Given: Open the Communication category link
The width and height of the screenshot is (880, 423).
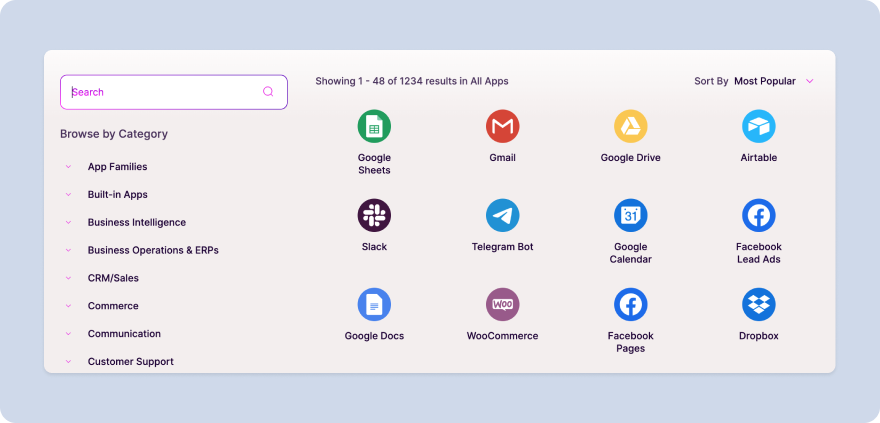Looking at the screenshot, I should point(124,334).
